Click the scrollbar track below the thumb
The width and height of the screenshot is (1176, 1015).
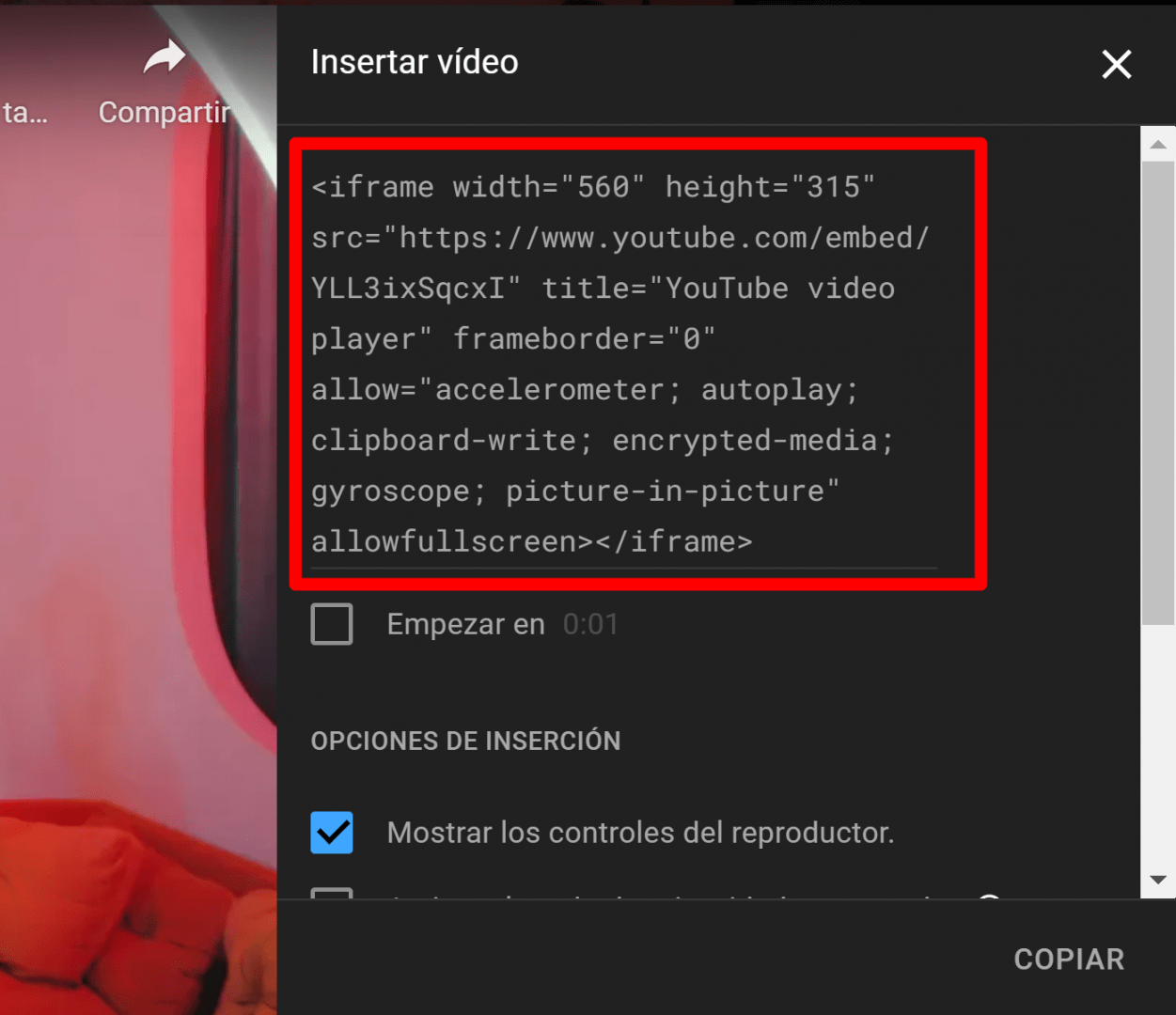pos(1158,744)
